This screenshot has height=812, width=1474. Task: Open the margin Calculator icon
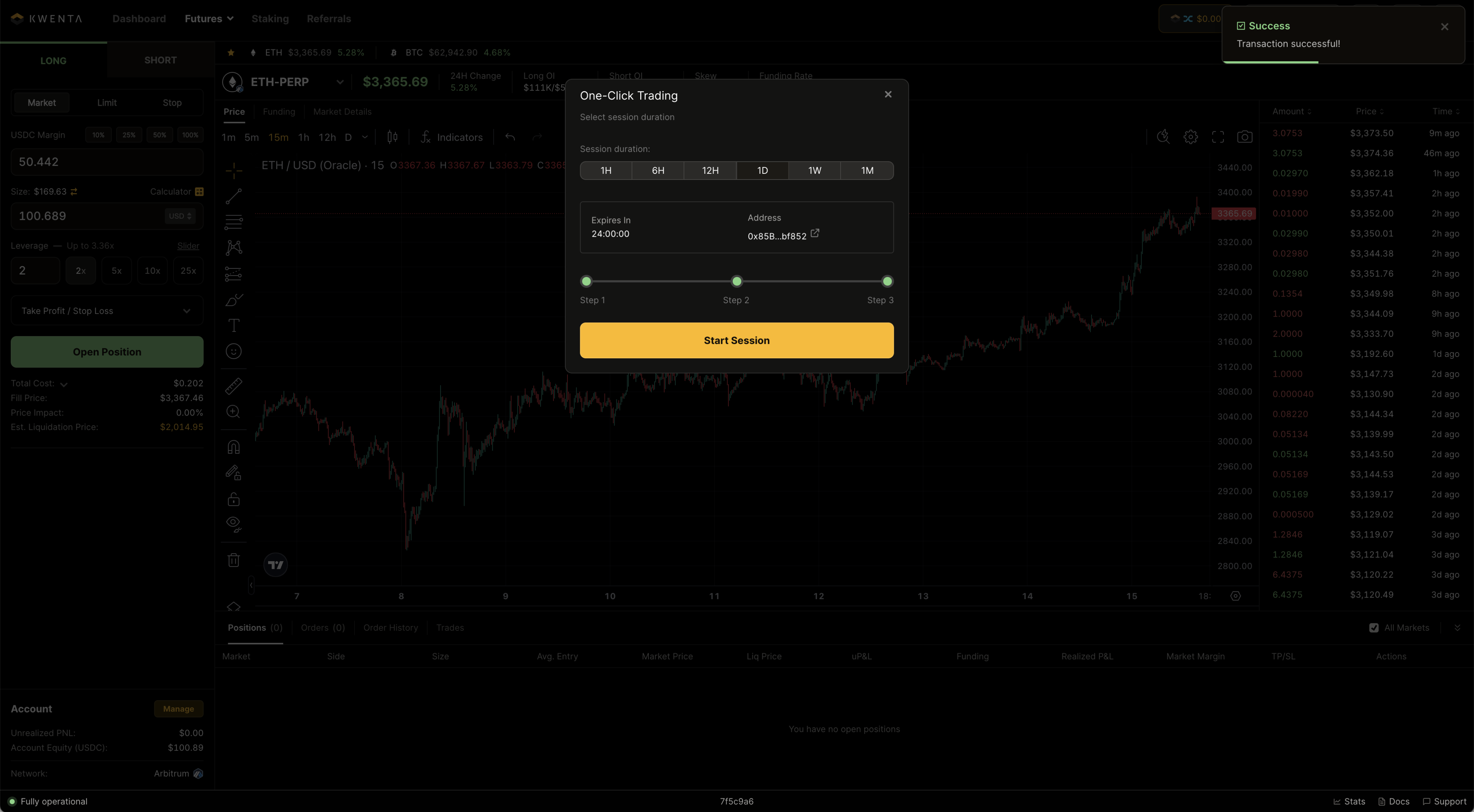click(199, 192)
